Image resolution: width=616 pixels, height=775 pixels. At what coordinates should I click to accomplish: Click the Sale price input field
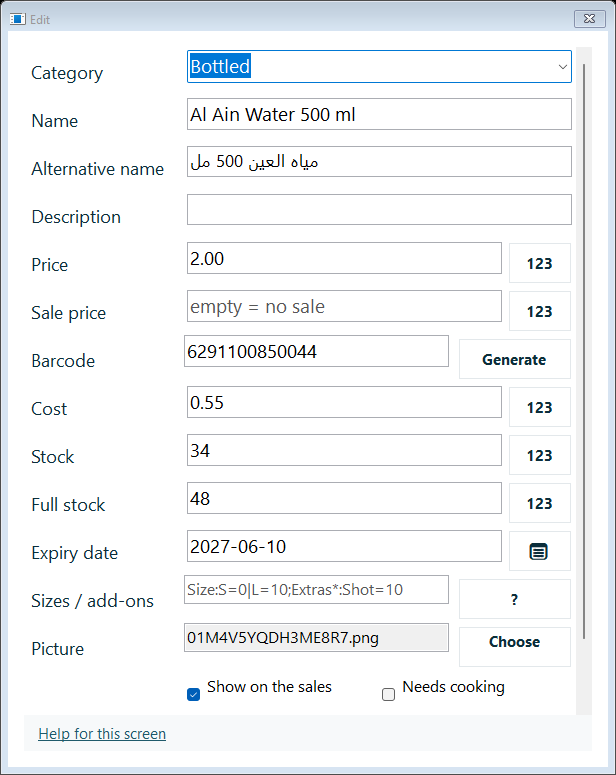point(344,306)
